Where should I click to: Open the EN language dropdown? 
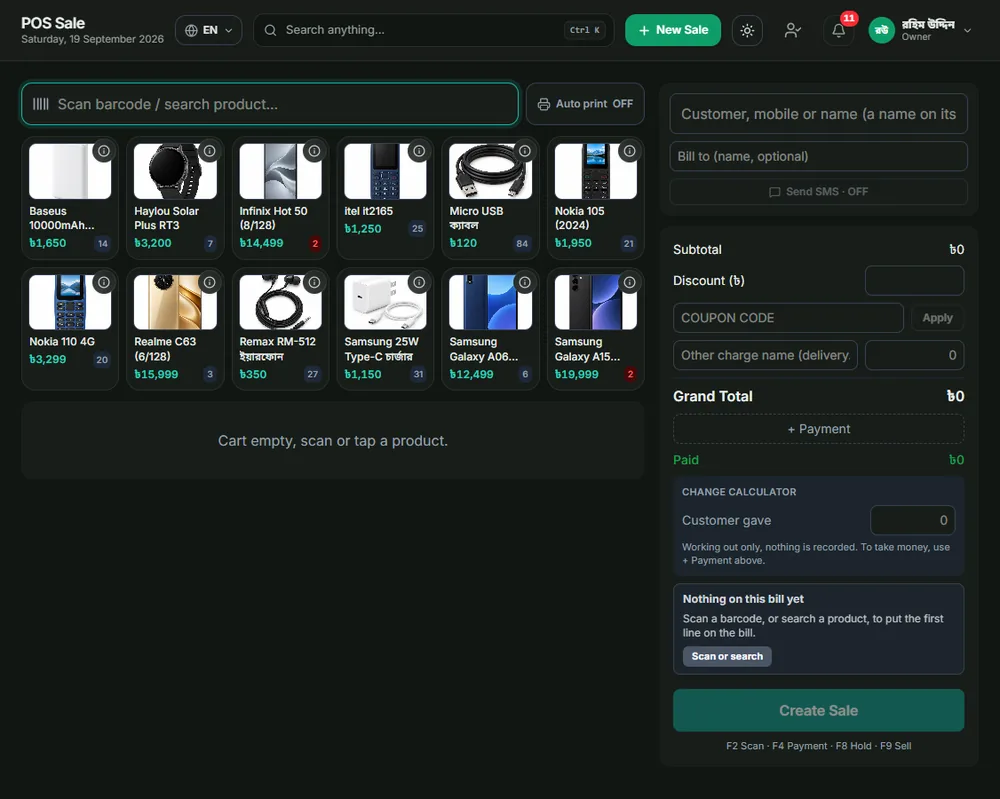209,30
